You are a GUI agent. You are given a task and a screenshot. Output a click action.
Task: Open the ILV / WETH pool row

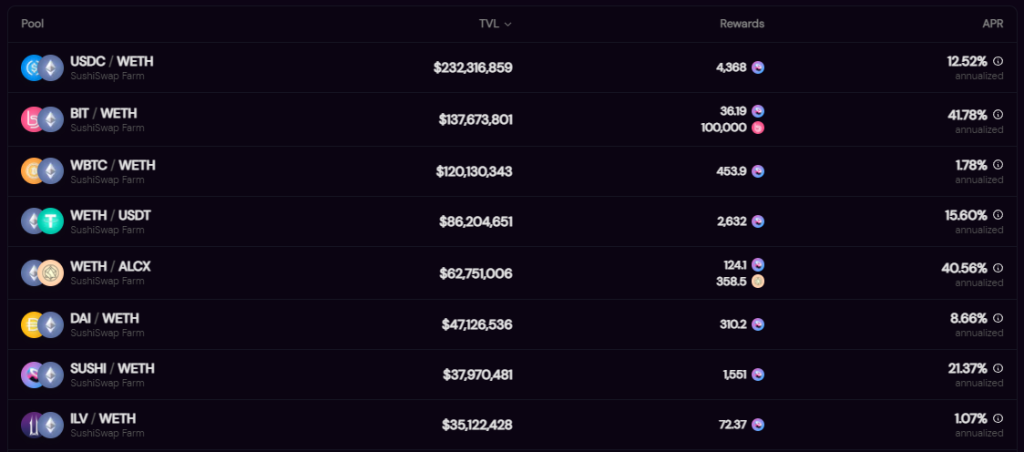click(x=512, y=425)
